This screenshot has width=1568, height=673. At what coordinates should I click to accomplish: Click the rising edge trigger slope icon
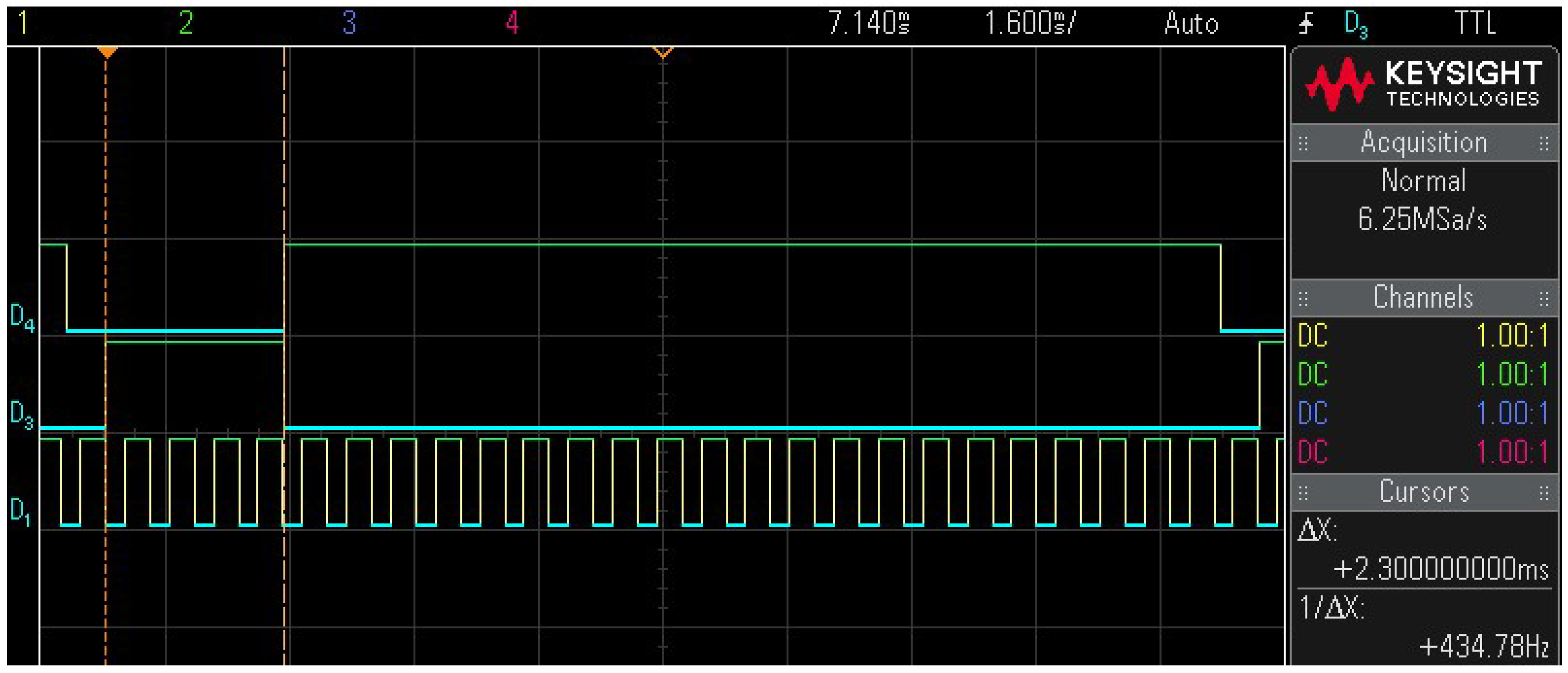pos(1306,24)
